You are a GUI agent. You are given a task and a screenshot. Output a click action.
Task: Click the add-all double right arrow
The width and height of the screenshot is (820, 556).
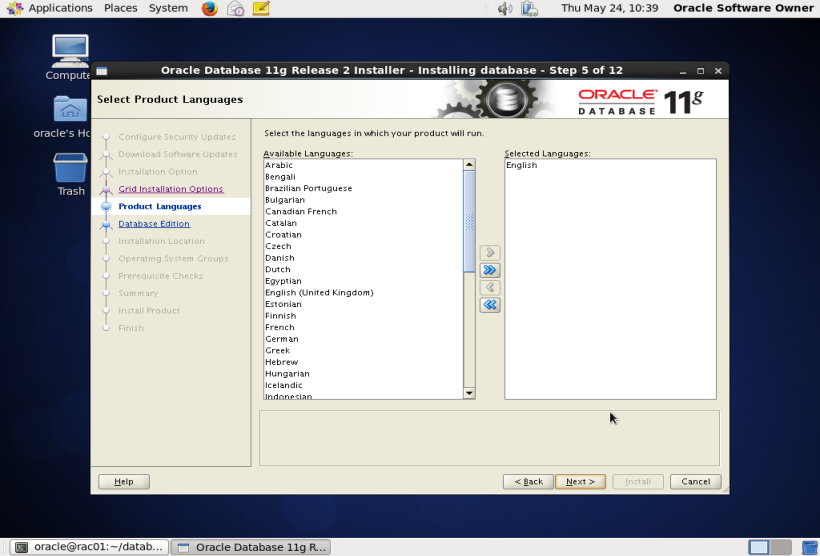[490, 270]
